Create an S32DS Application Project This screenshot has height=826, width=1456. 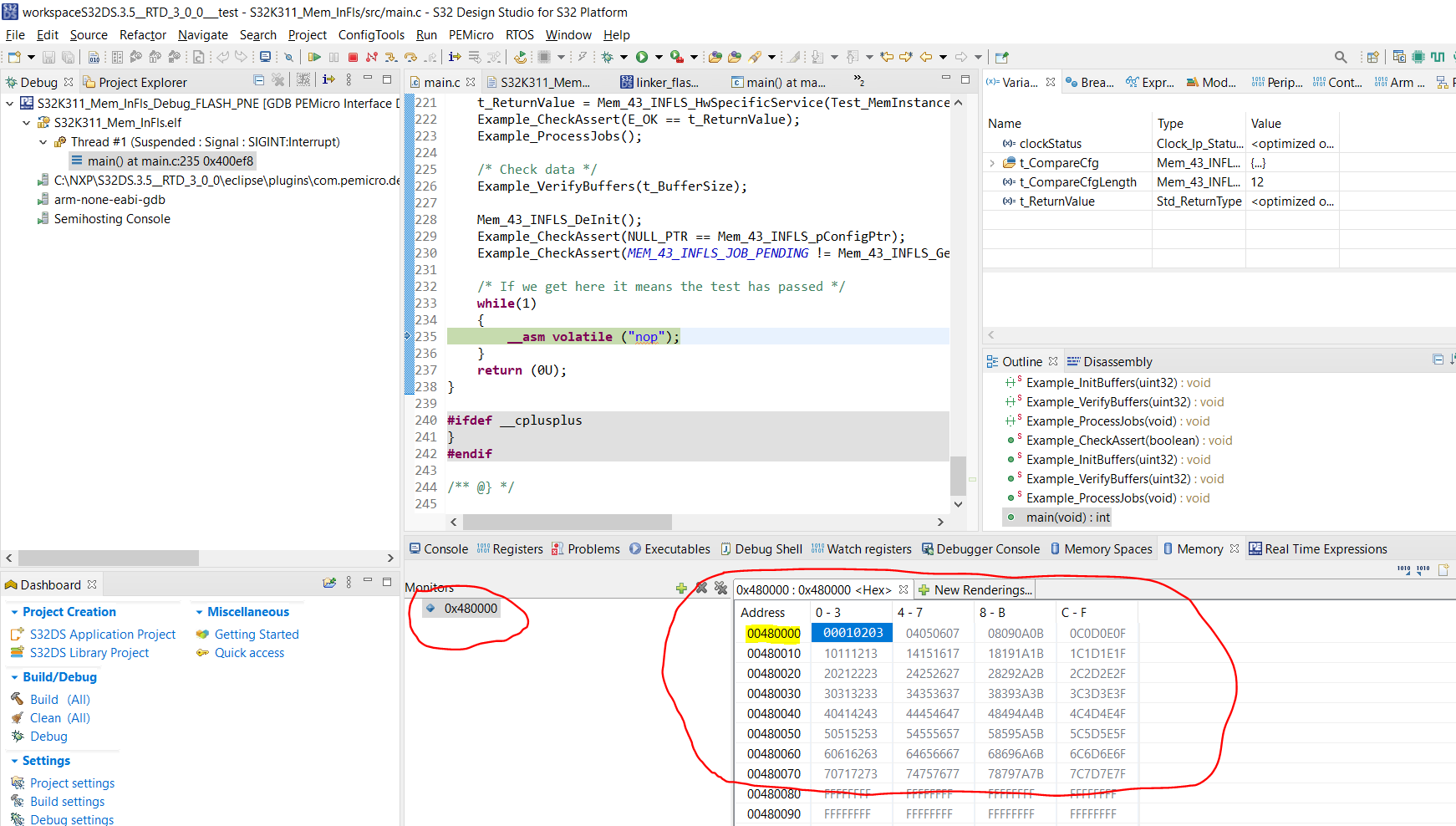[102, 634]
